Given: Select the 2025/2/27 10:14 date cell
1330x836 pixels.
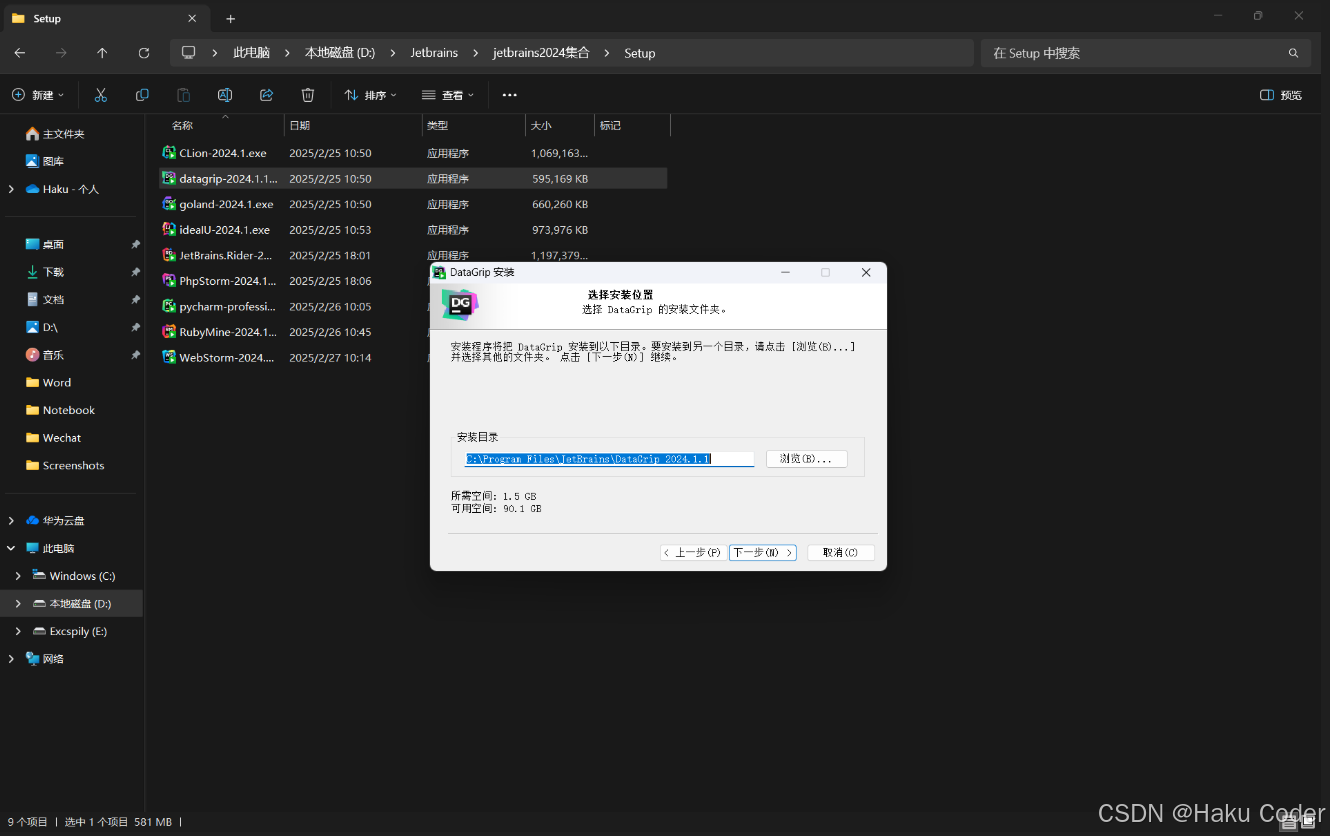Looking at the screenshot, I should pos(330,357).
